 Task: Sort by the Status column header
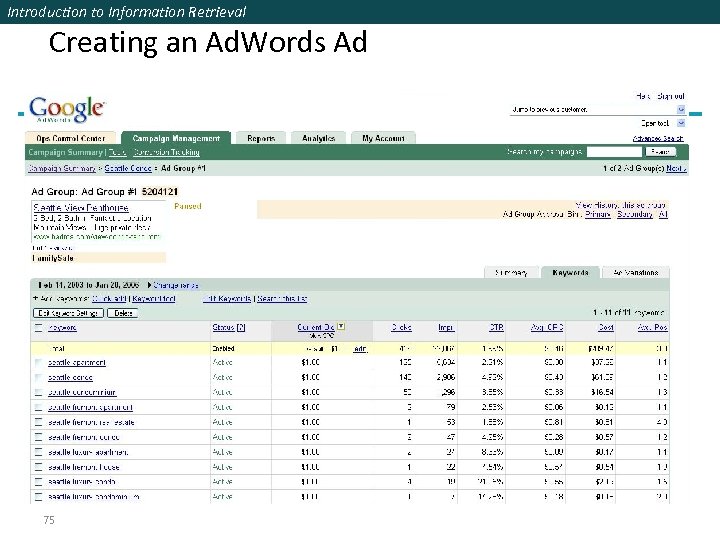click(224, 327)
